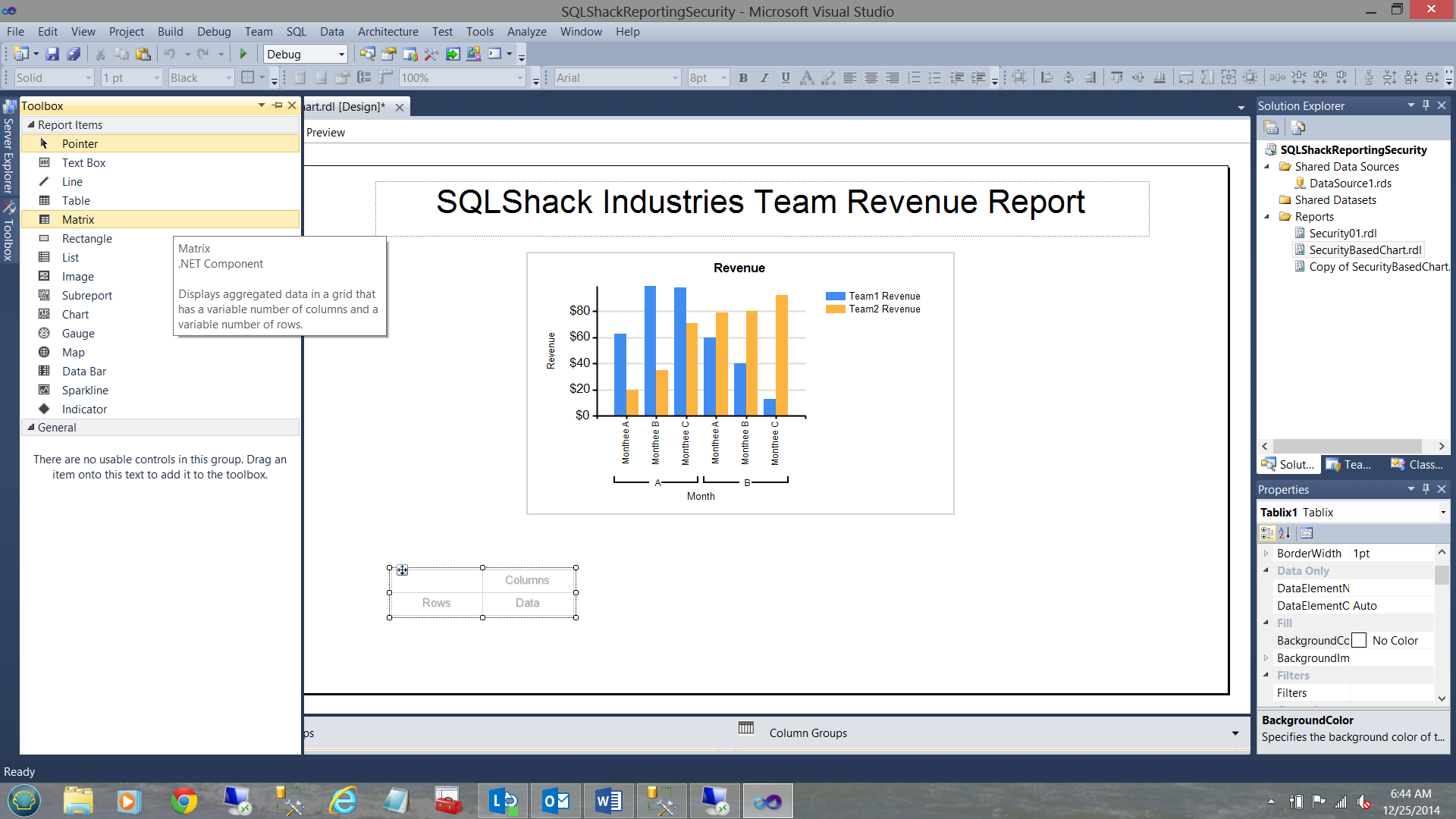Open the Architecture menu
The height and width of the screenshot is (819, 1456).
[388, 31]
